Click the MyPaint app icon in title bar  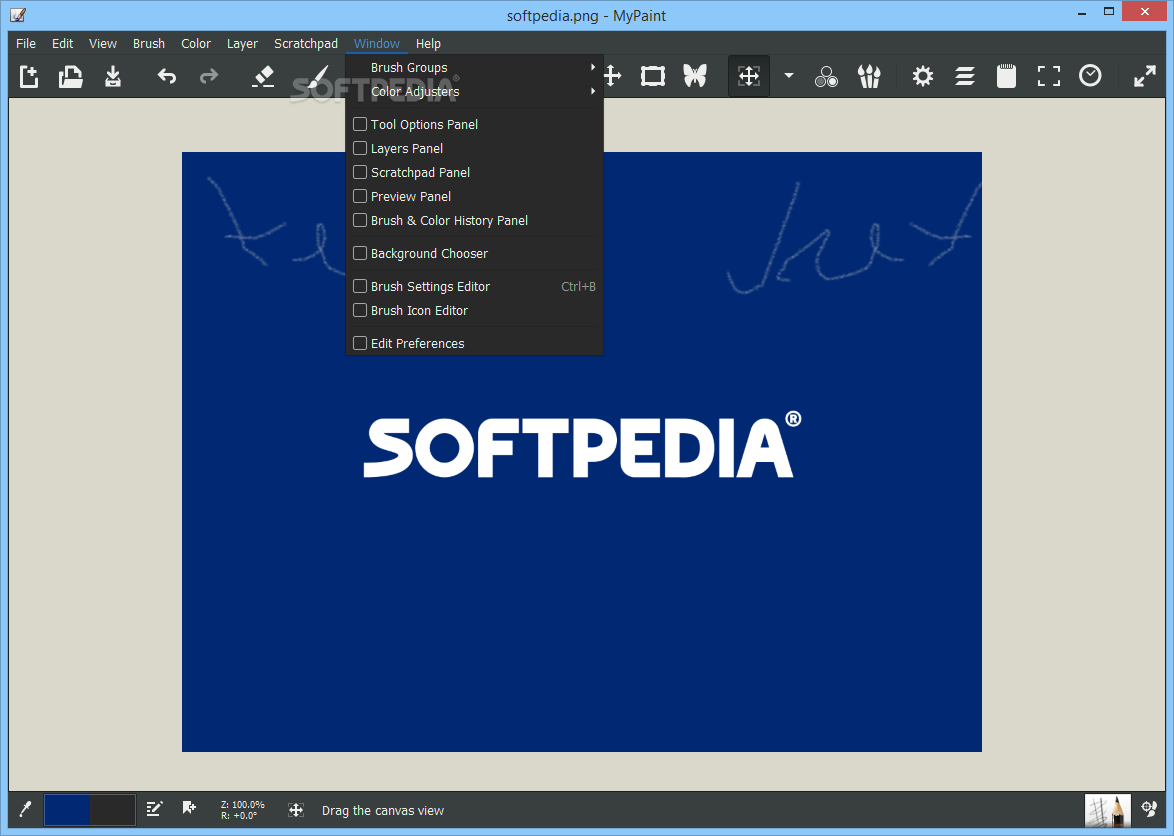(x=19, y=14)
